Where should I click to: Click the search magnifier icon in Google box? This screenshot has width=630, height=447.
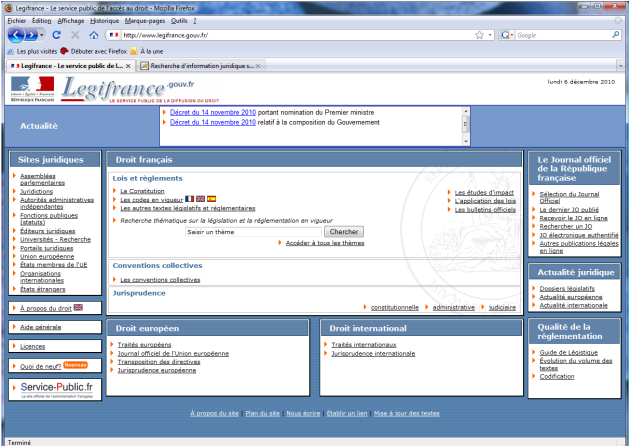click(x=616, y=35)
